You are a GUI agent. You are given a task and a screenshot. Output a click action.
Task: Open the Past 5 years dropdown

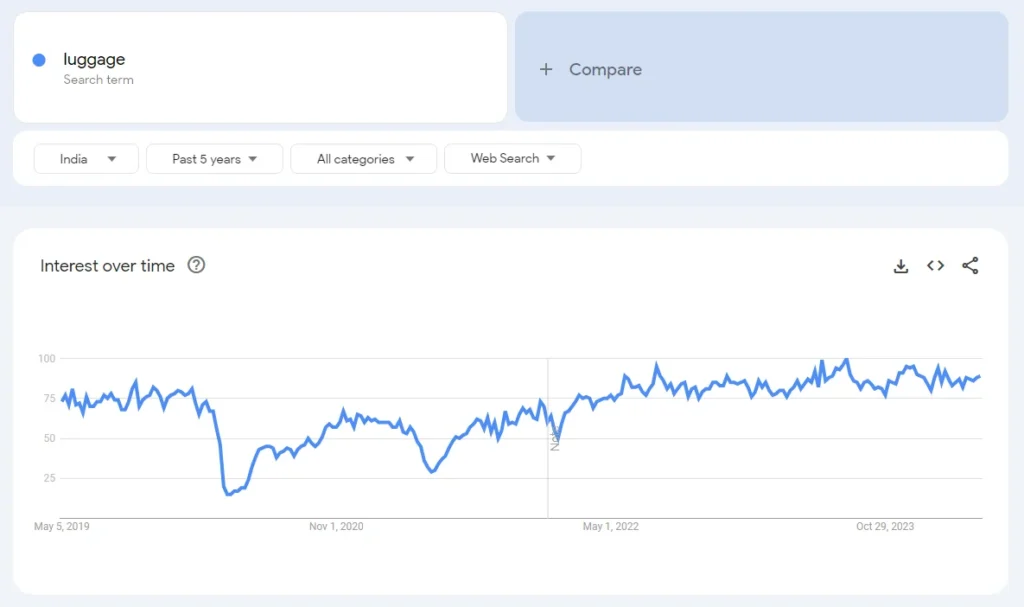click(x=214, y=159)
